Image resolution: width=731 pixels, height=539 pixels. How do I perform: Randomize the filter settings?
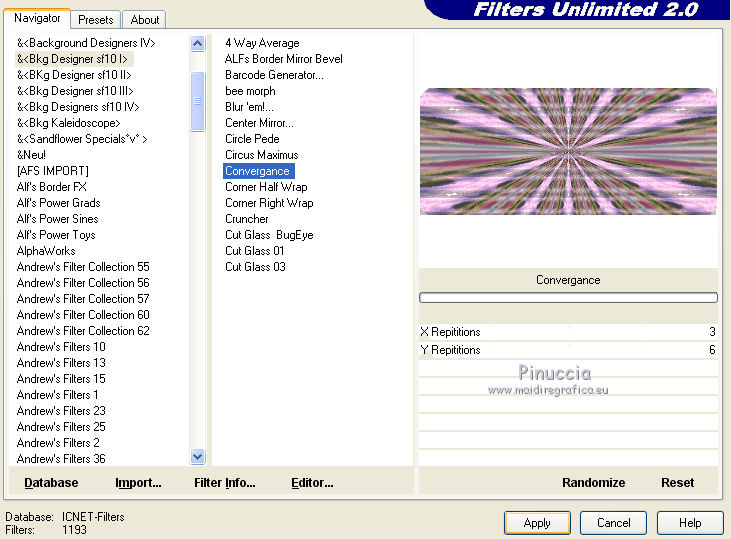point(593,483)
